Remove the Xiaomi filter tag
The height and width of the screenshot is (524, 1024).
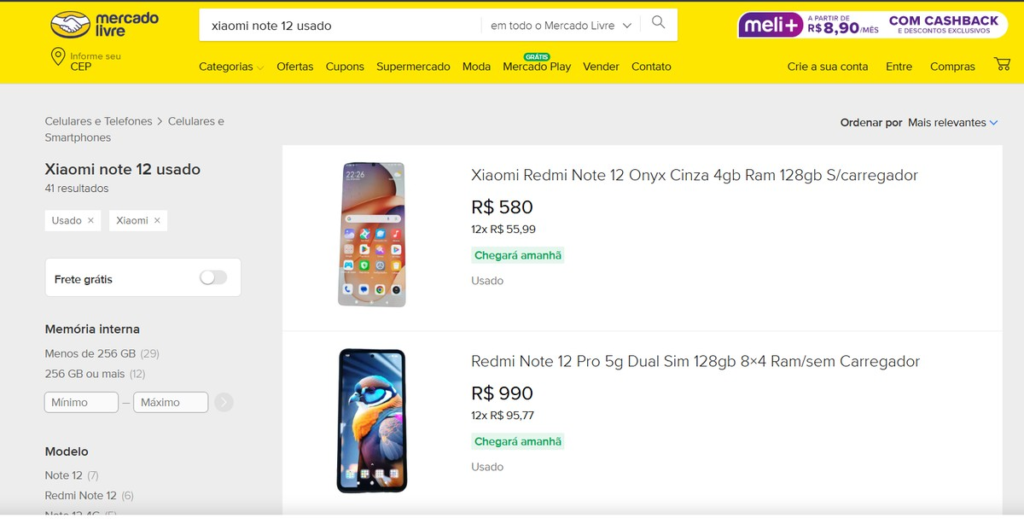[157, 220]
